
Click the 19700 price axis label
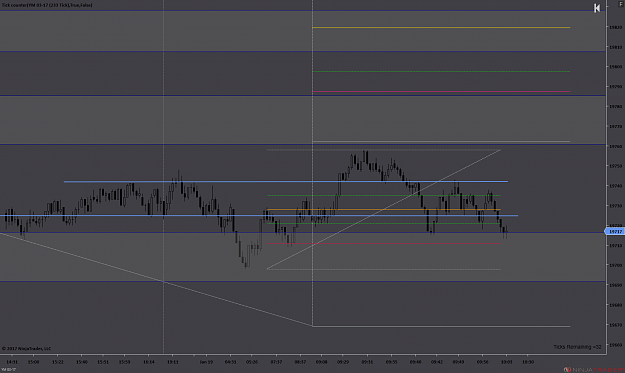pyautogui.click(x=615, y=265)
